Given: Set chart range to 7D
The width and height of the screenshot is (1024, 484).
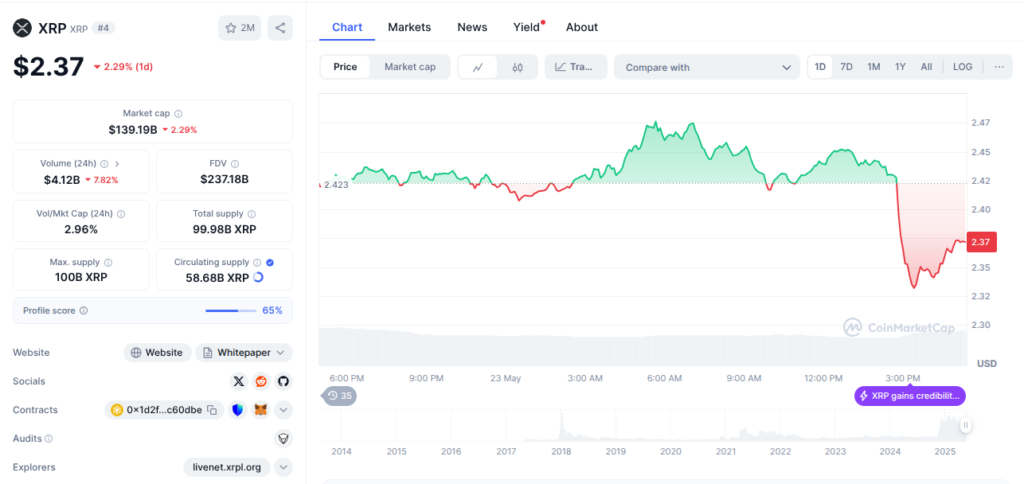Looking at the screenshot, I should click(846, 67).
